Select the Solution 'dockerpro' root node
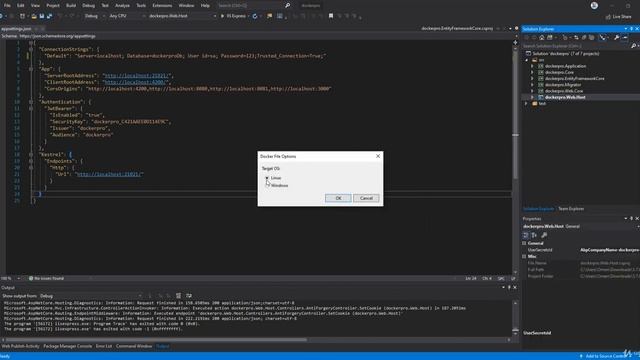Viewport: 640px width, 360px height. [x=566, y=53]
